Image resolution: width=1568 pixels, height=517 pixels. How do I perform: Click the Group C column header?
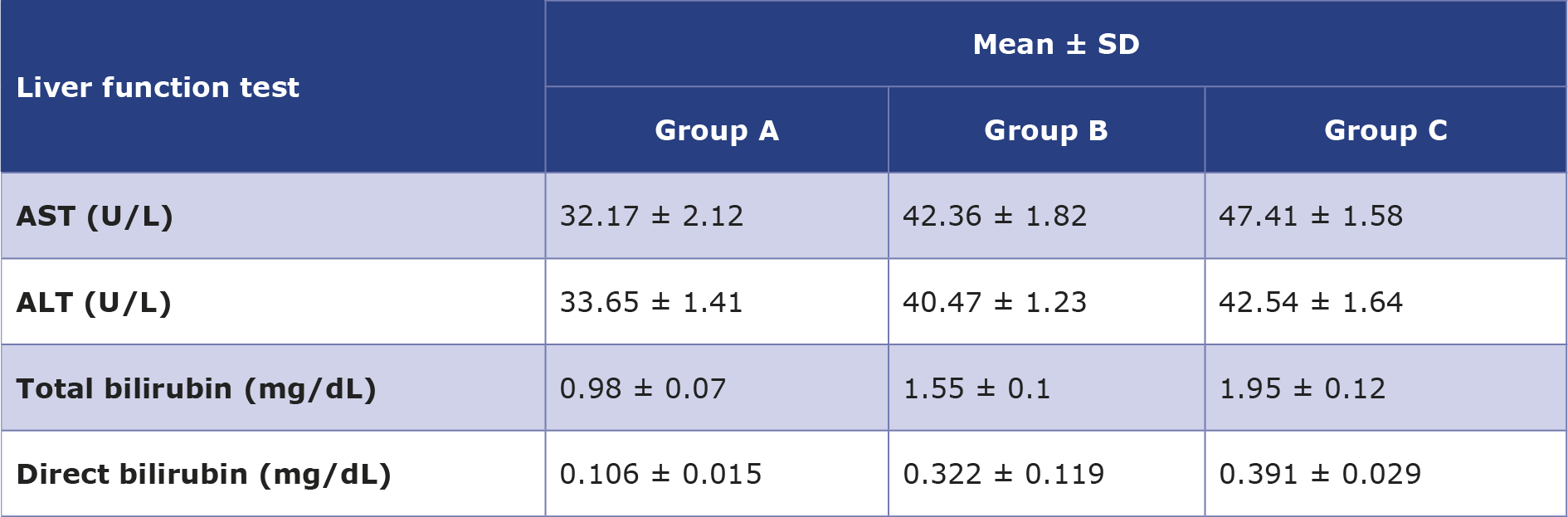[x=1385, y=130]
